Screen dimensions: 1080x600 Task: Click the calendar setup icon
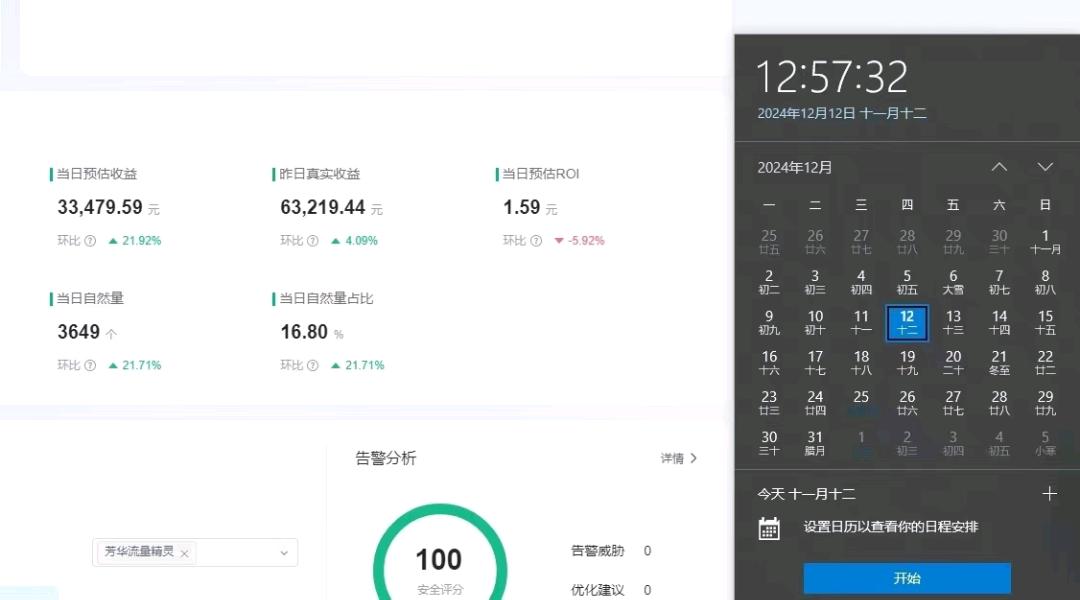(769, 528)
